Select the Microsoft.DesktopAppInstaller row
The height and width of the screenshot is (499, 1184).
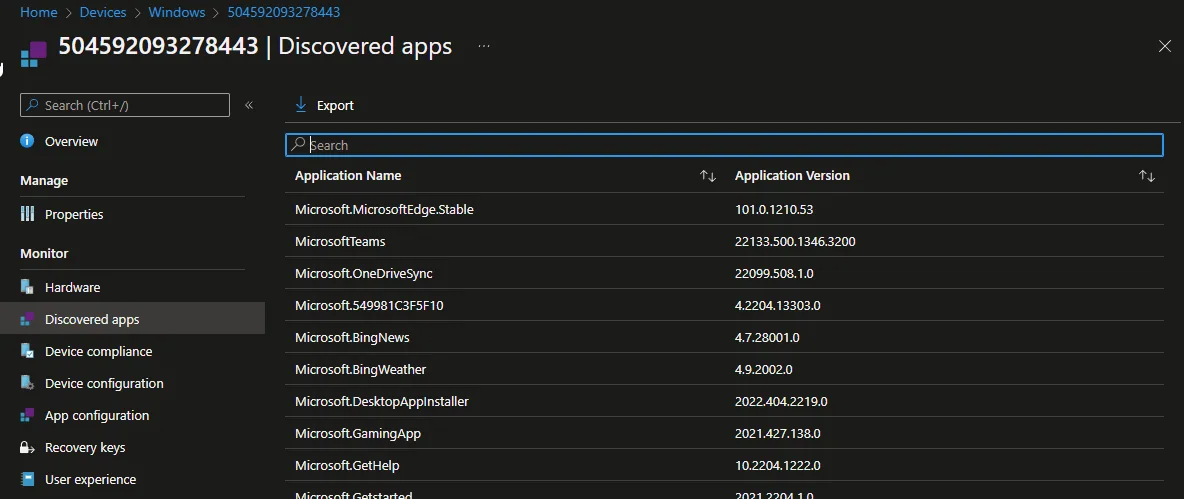724,402
